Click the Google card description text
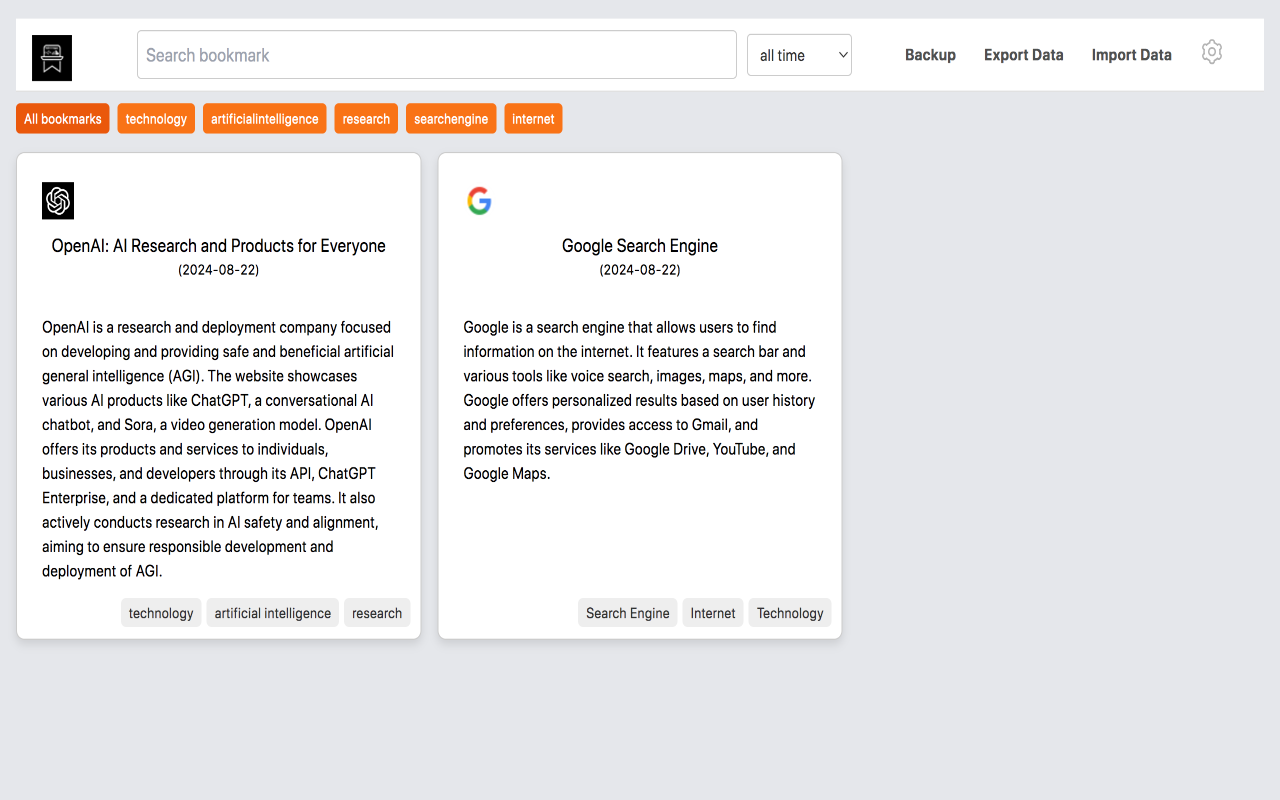The height and width of the screenshot is (800, 1280). [x=640, y=400]
